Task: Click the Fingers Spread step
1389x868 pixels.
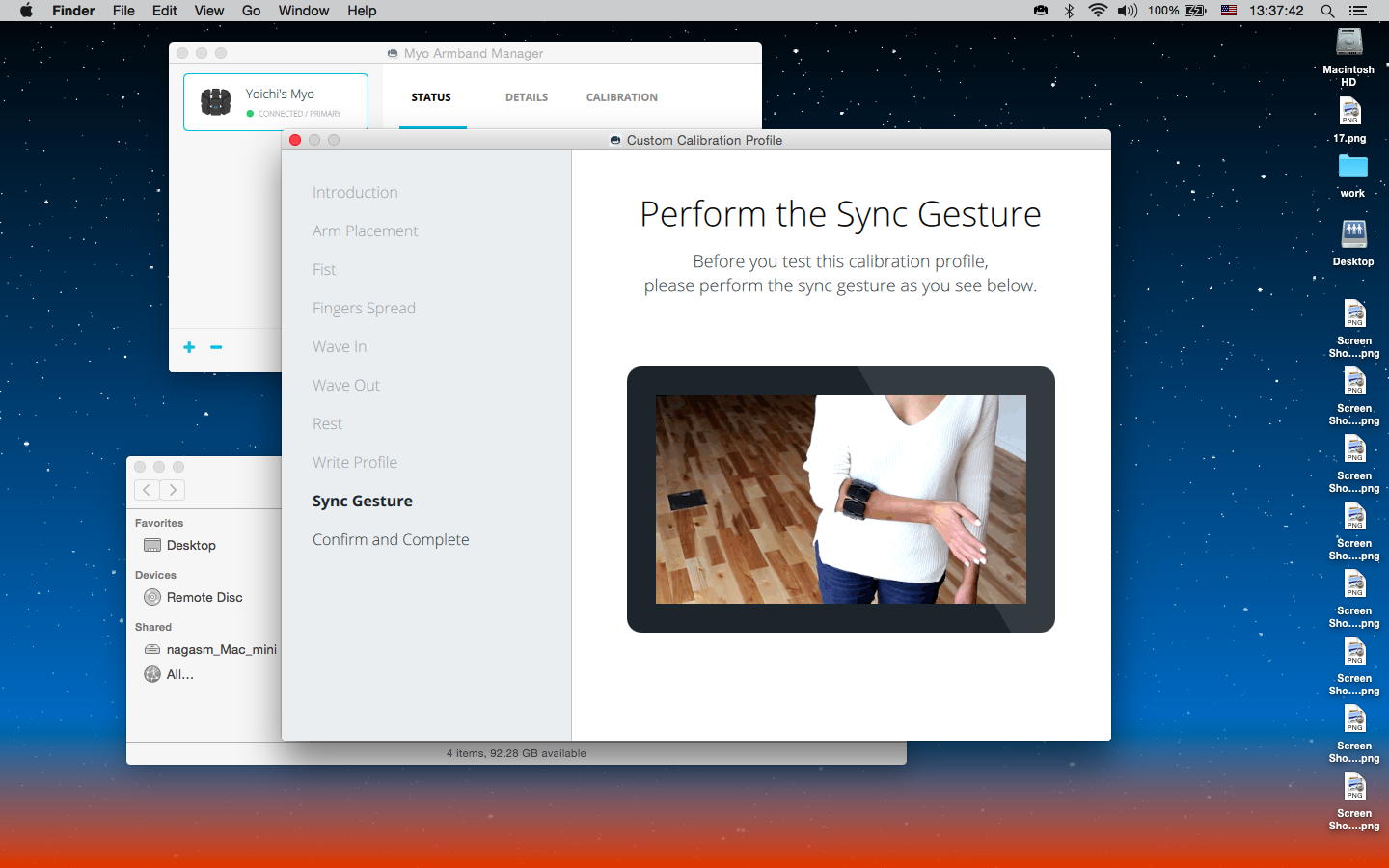Action: tap(364, 308)
